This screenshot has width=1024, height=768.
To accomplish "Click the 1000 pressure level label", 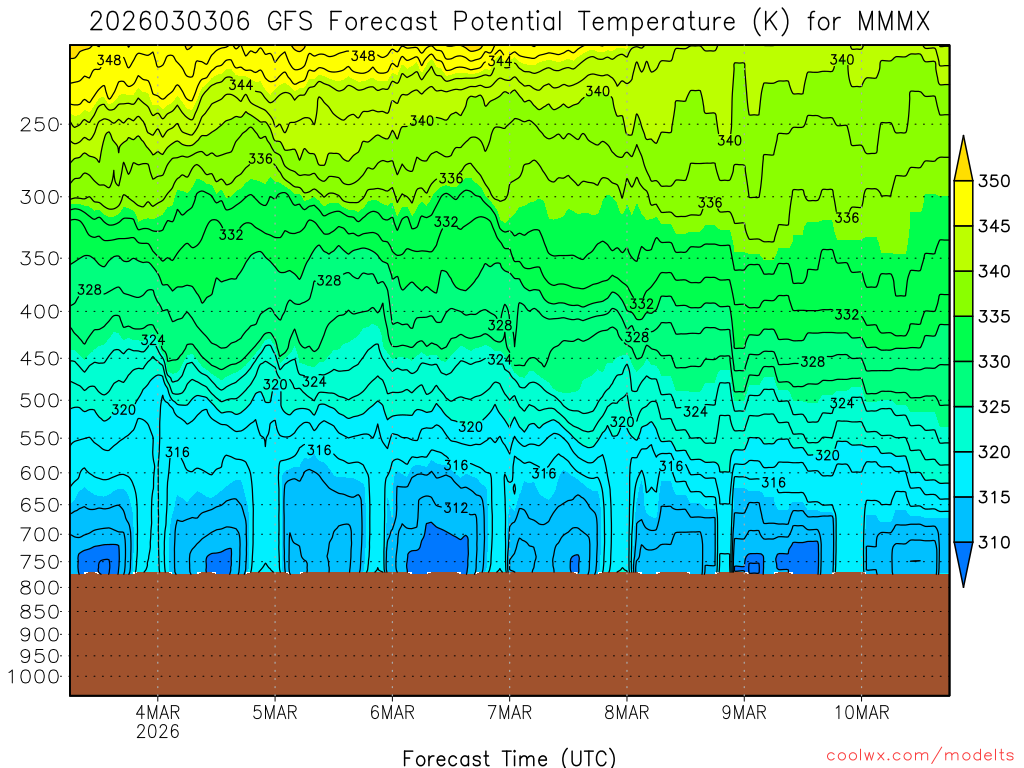I will tap(34, 677).
